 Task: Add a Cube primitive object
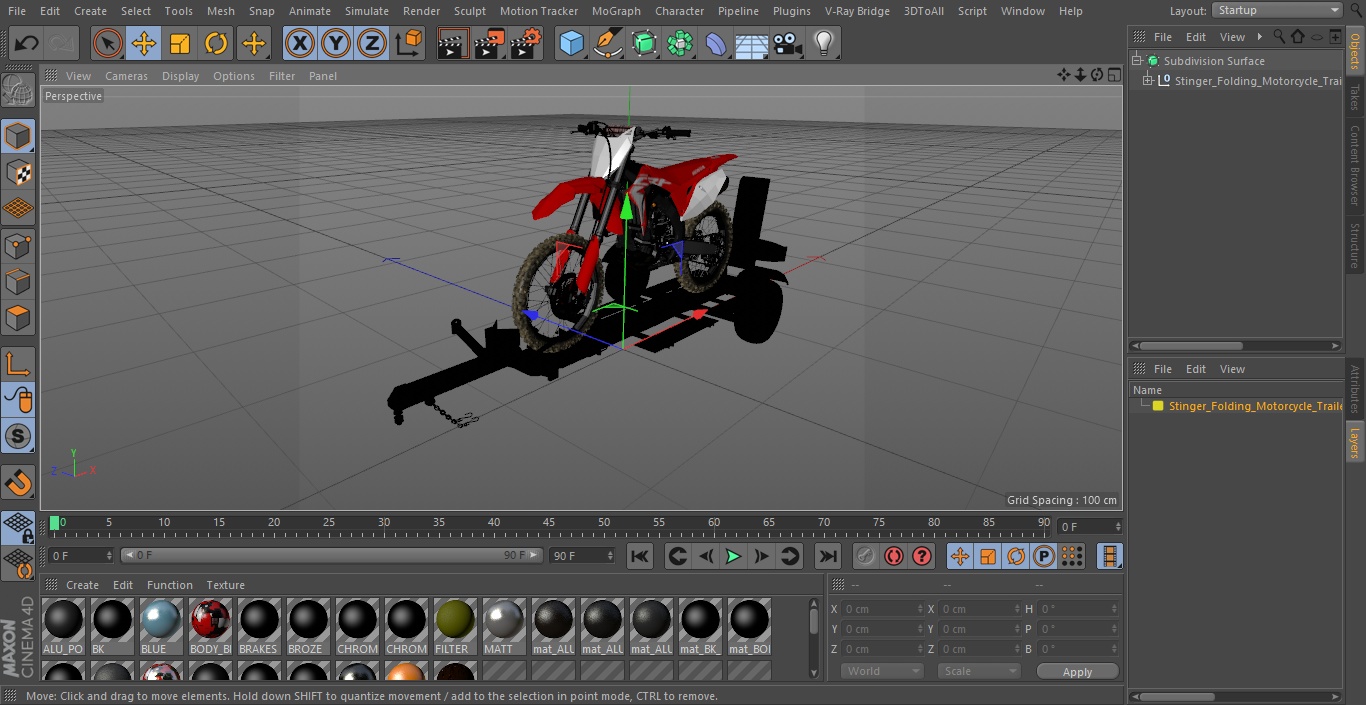tap(571, 43)
